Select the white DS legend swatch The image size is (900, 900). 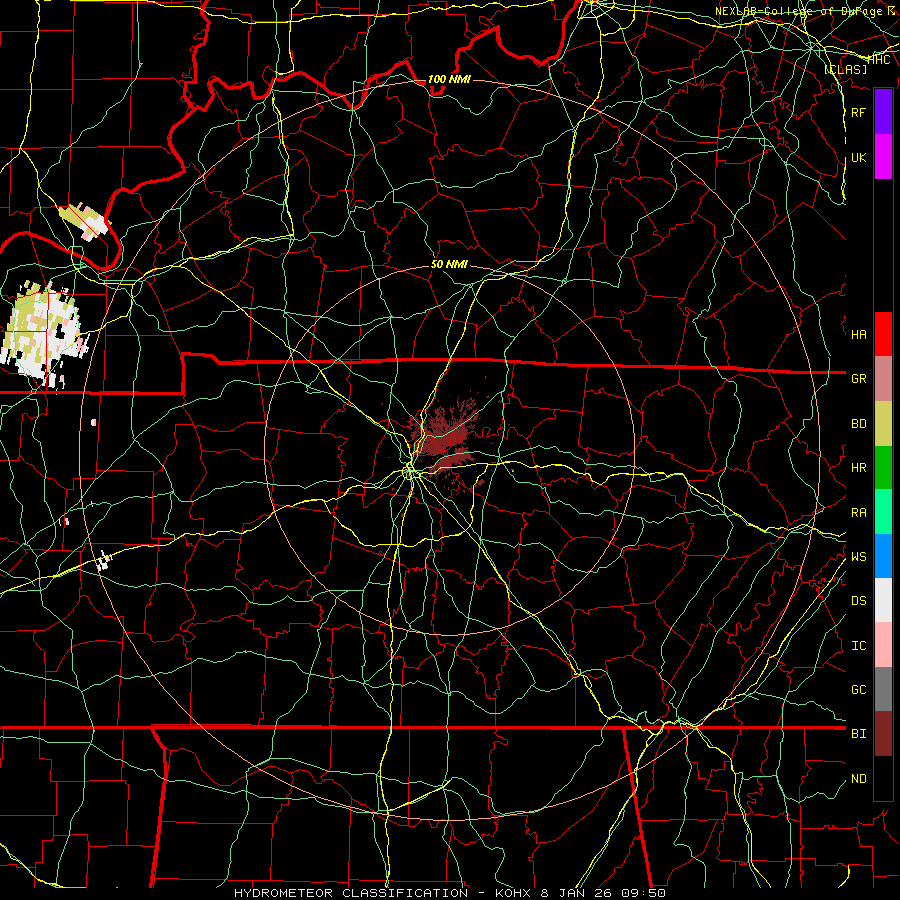click(883, 600)
